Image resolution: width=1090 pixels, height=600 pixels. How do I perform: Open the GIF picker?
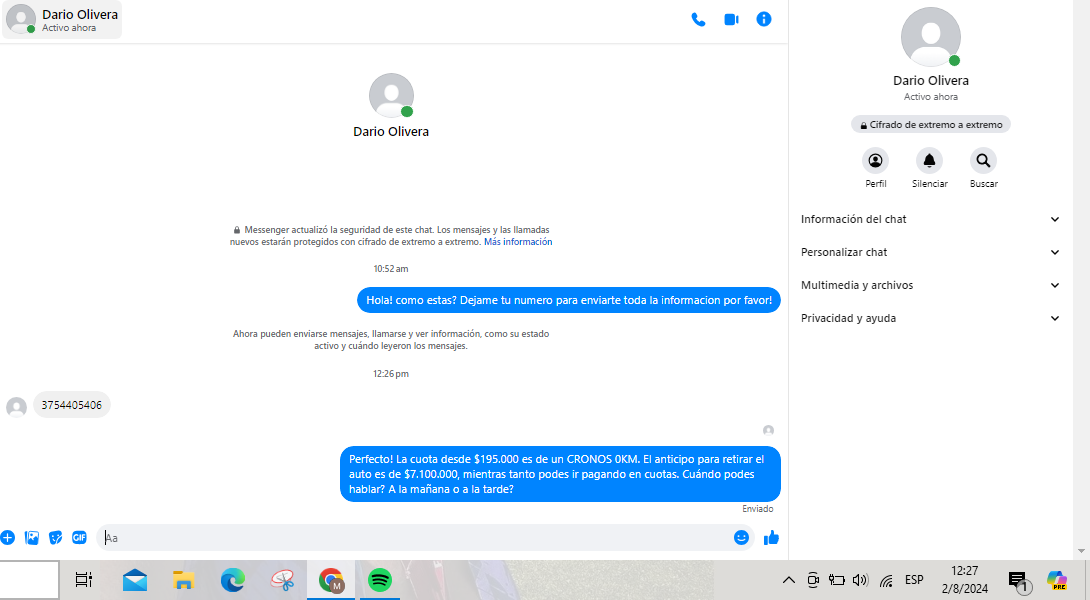79,537
